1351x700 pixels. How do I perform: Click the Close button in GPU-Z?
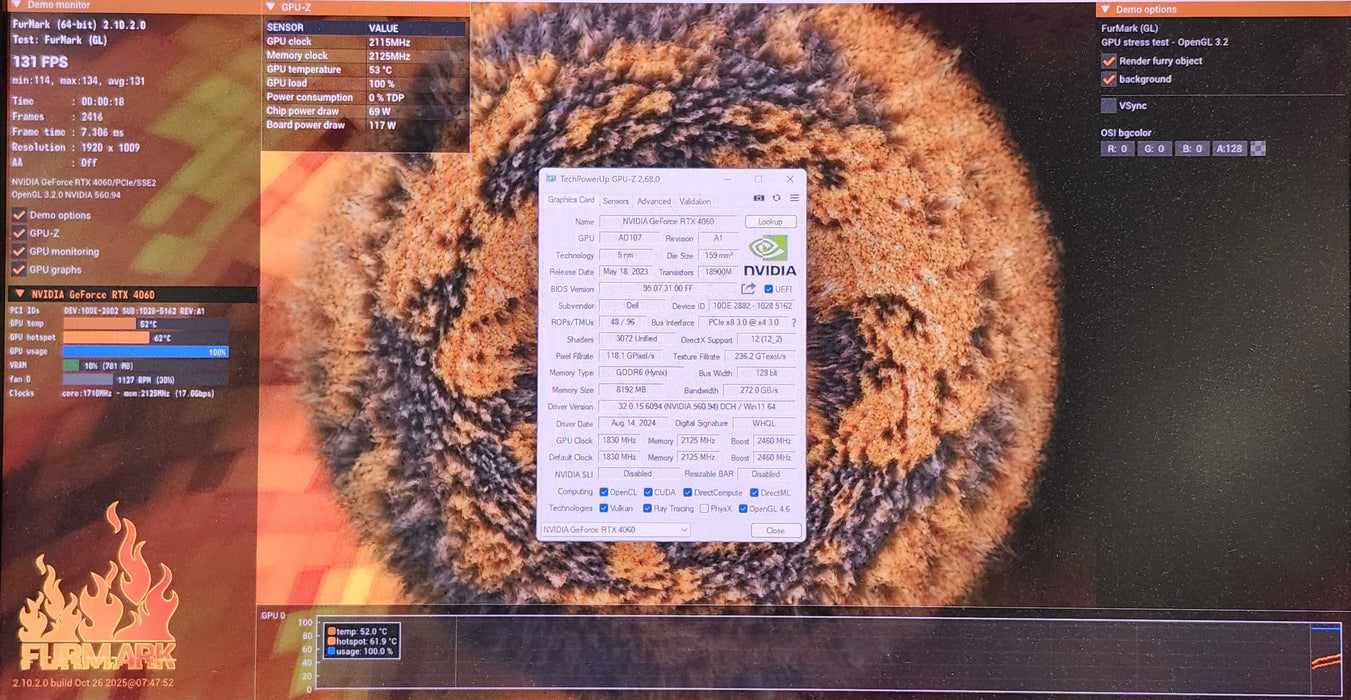pos(776,530)
